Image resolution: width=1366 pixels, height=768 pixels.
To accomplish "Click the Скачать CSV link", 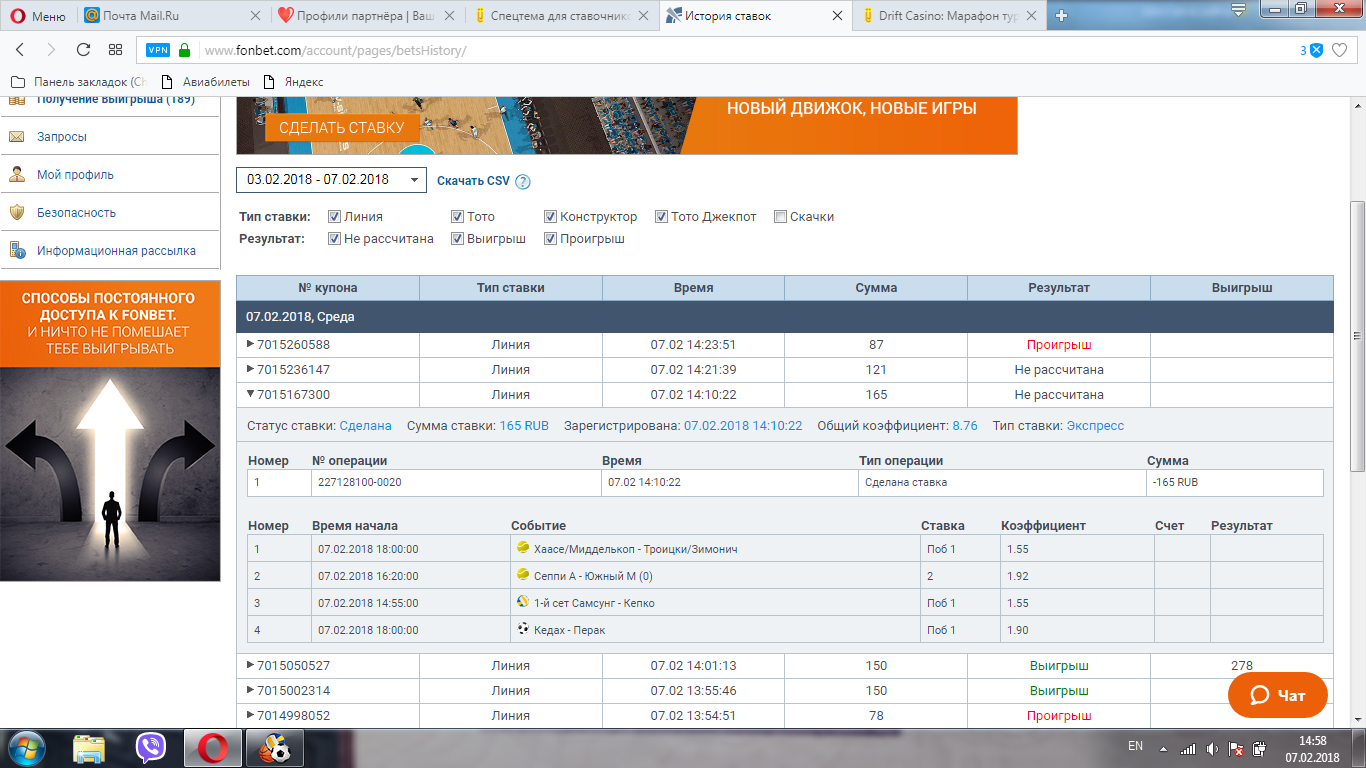I will 473,181.
